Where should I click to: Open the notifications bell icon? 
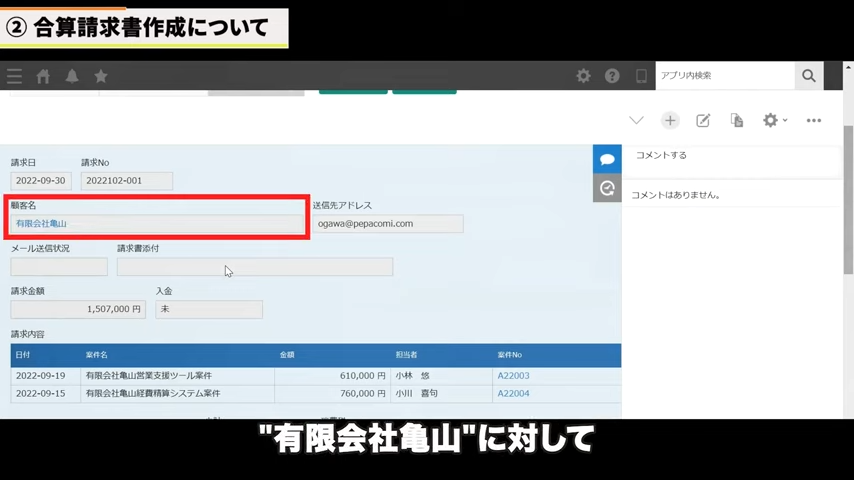(x=72, y=76)
